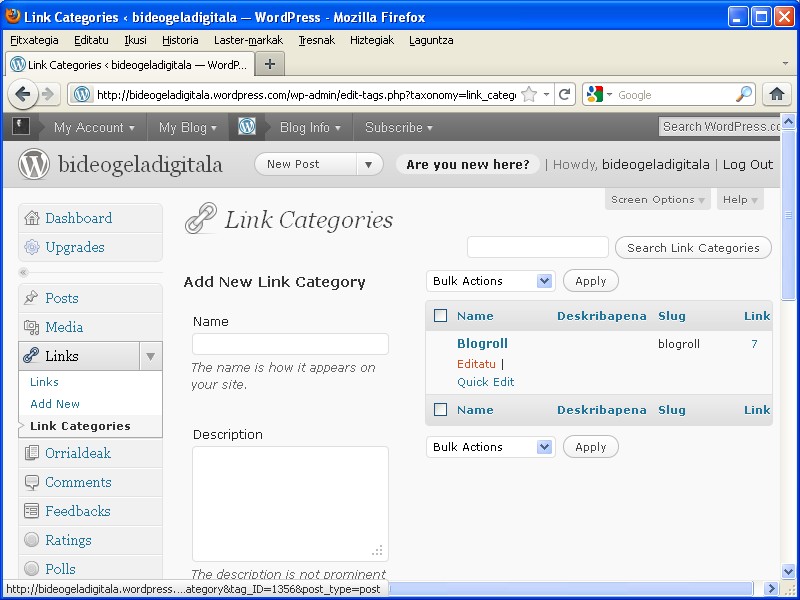
Task: Click the Orrialdeak pages icon in sidebar
Action: coord(32,453)
